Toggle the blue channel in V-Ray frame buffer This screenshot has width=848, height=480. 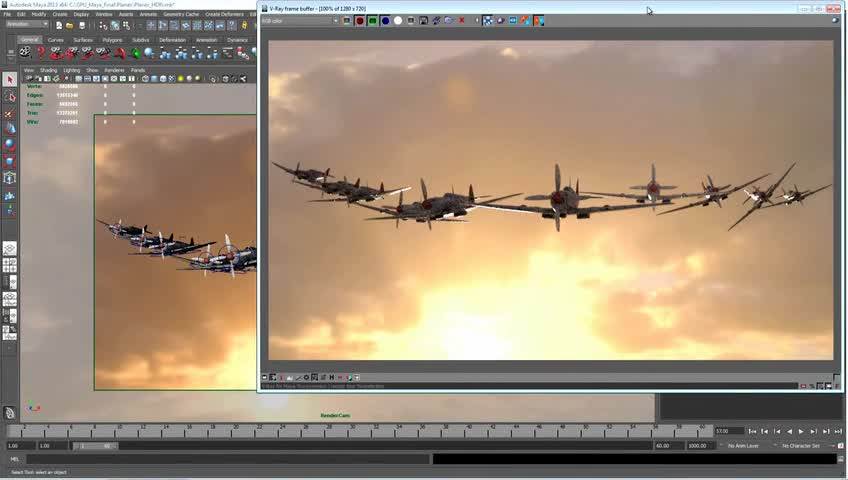pos(385,21)
